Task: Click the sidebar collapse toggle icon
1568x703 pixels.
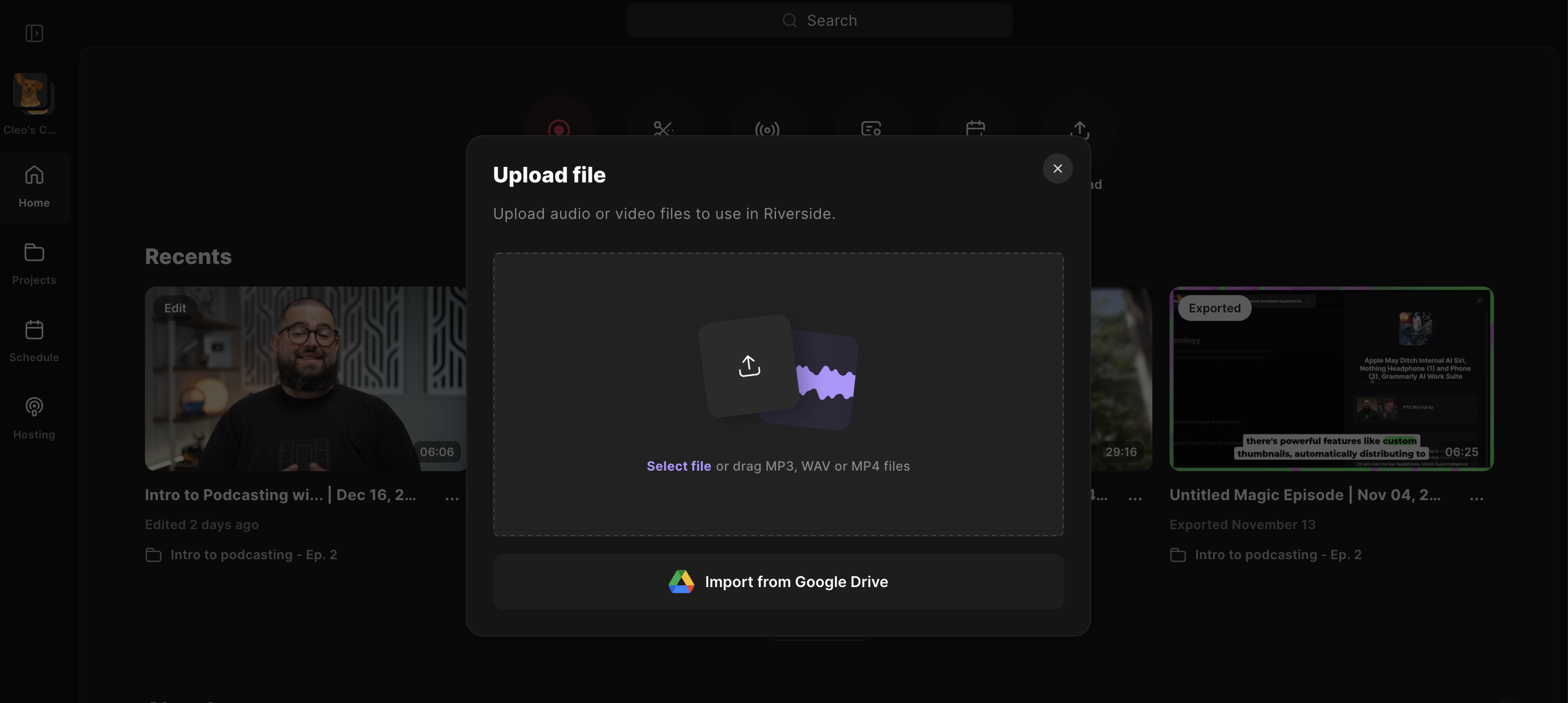Action: (34, 33)
